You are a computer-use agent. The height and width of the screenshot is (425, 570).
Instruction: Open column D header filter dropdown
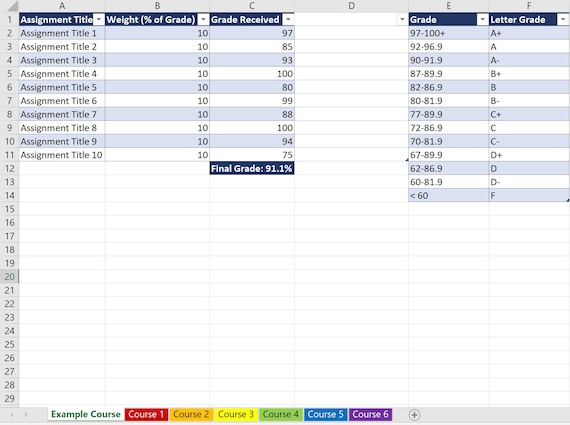402,20
